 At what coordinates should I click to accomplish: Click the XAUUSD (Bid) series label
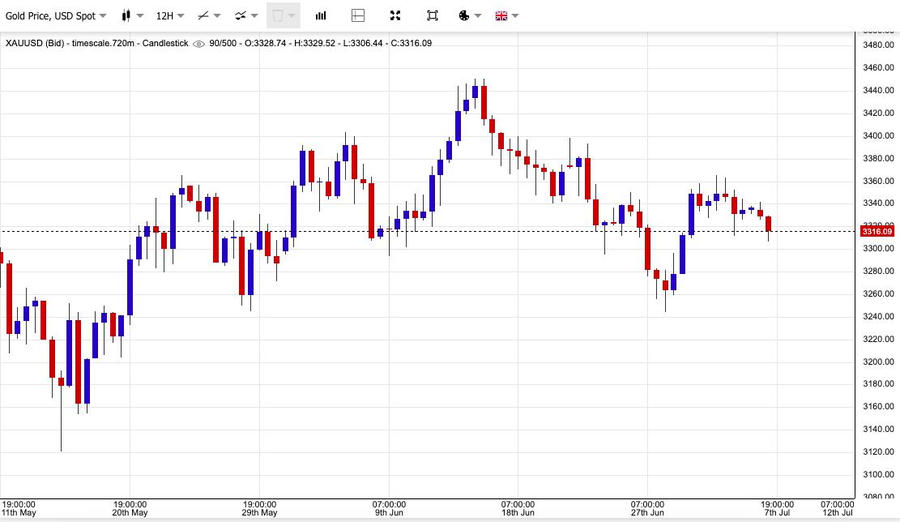coord(35,43)
